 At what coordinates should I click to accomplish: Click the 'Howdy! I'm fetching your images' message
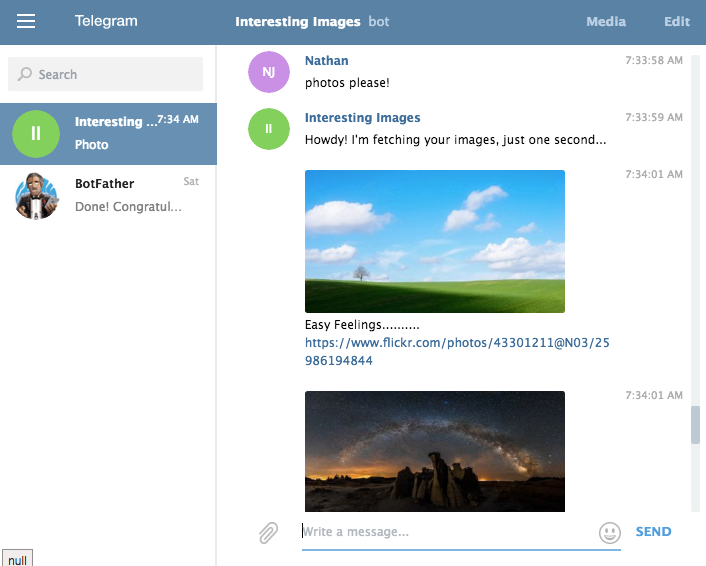[x=455, y=140]
